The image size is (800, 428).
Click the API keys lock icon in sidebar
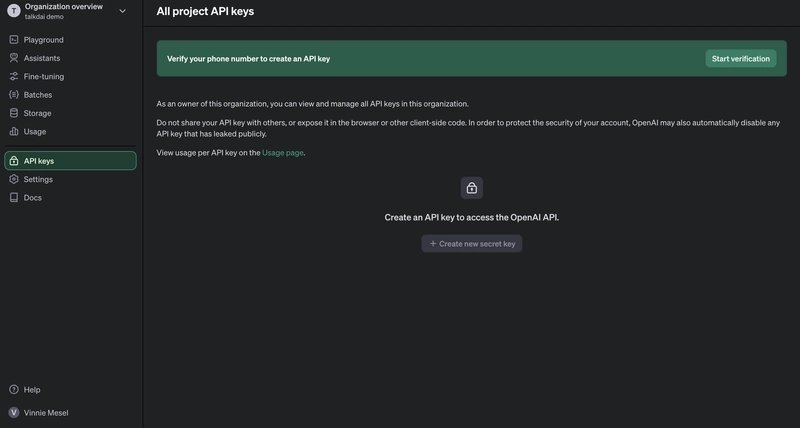pyautogui.click(x=14, y=161)
